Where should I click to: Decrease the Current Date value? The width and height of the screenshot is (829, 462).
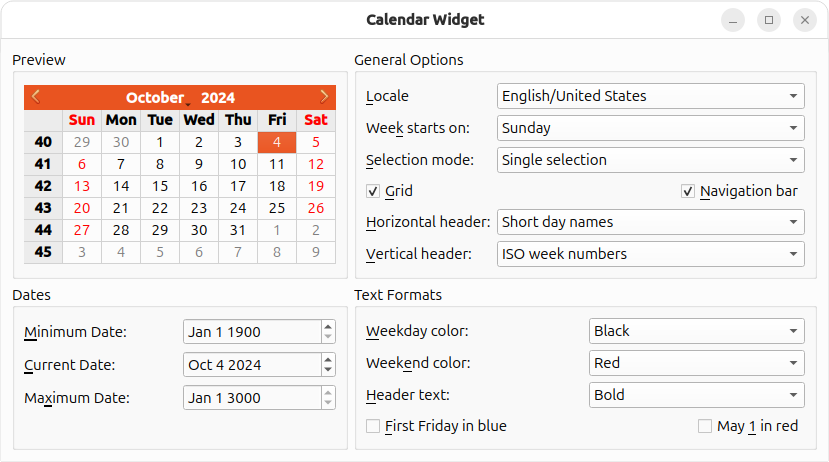point(328,370)
